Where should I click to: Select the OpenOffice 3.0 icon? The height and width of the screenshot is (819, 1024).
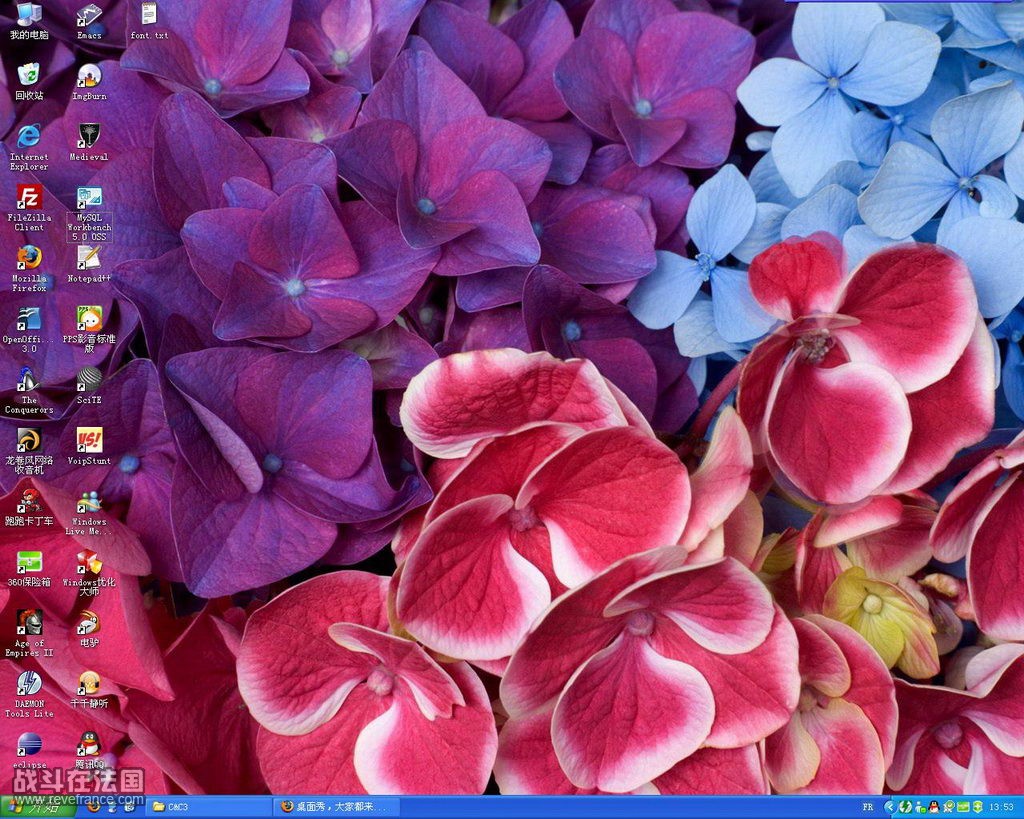pos(29,329)
